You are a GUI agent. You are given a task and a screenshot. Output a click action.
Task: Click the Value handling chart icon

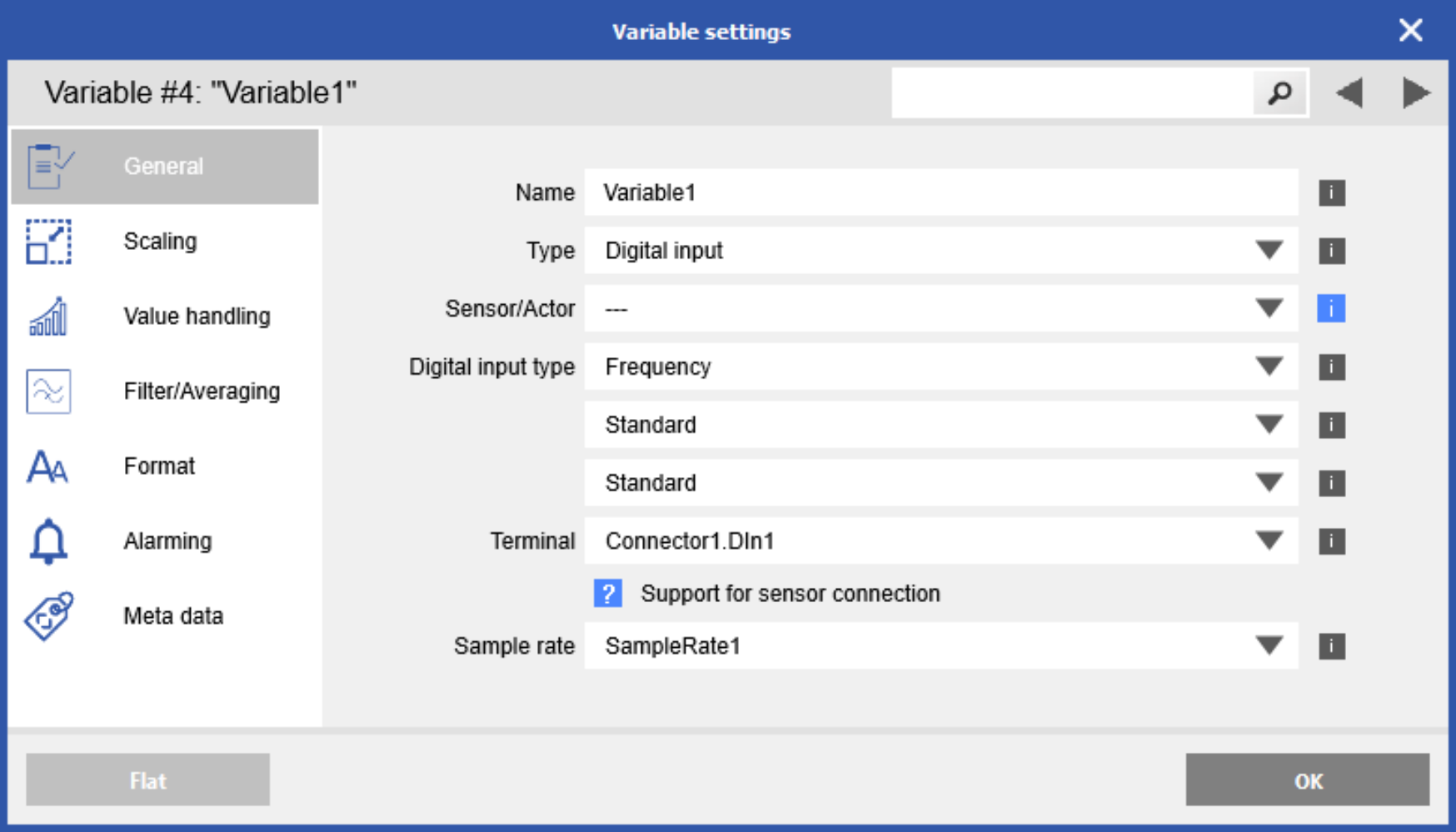[47, 316]
